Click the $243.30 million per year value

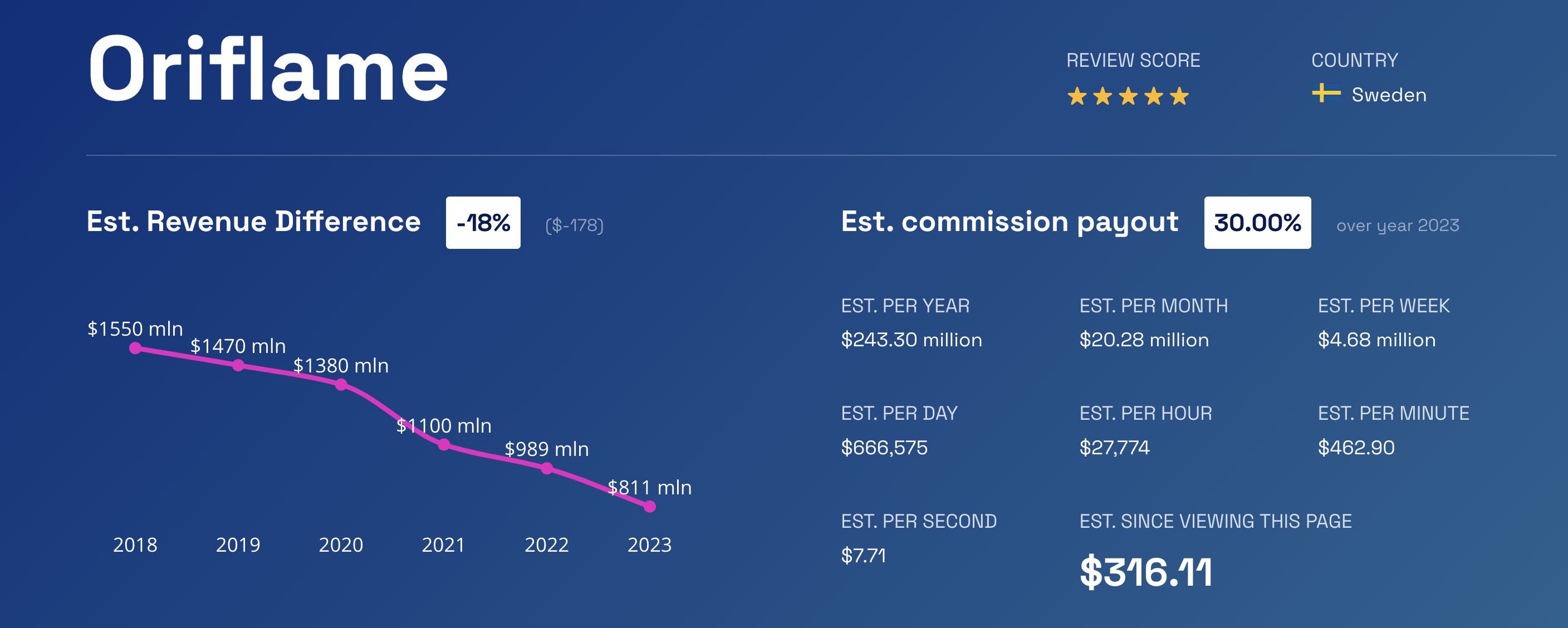click(911, 340)
